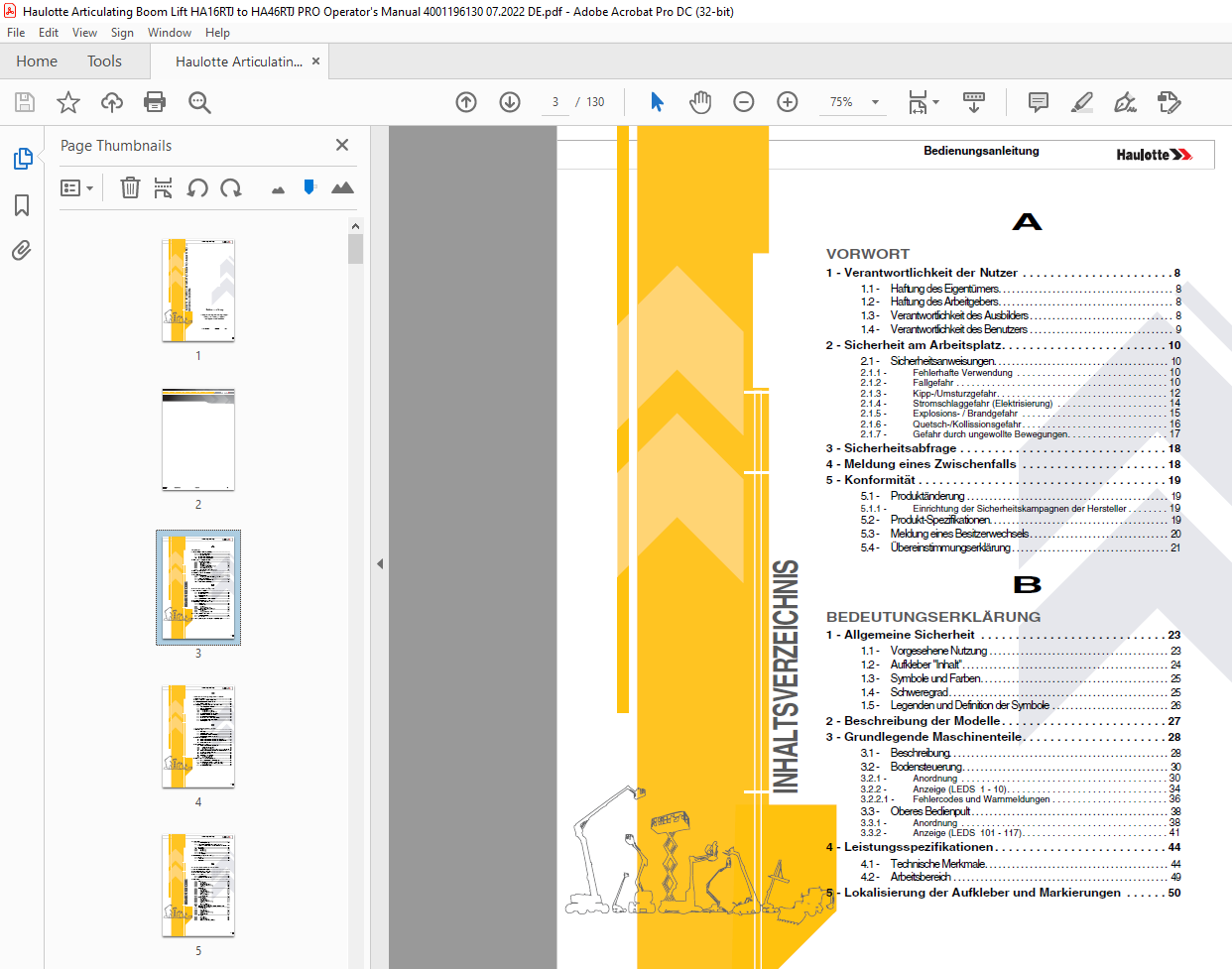1232x969 pixels.
Task: Switch to the Tools tab
Action: [104, 61]
